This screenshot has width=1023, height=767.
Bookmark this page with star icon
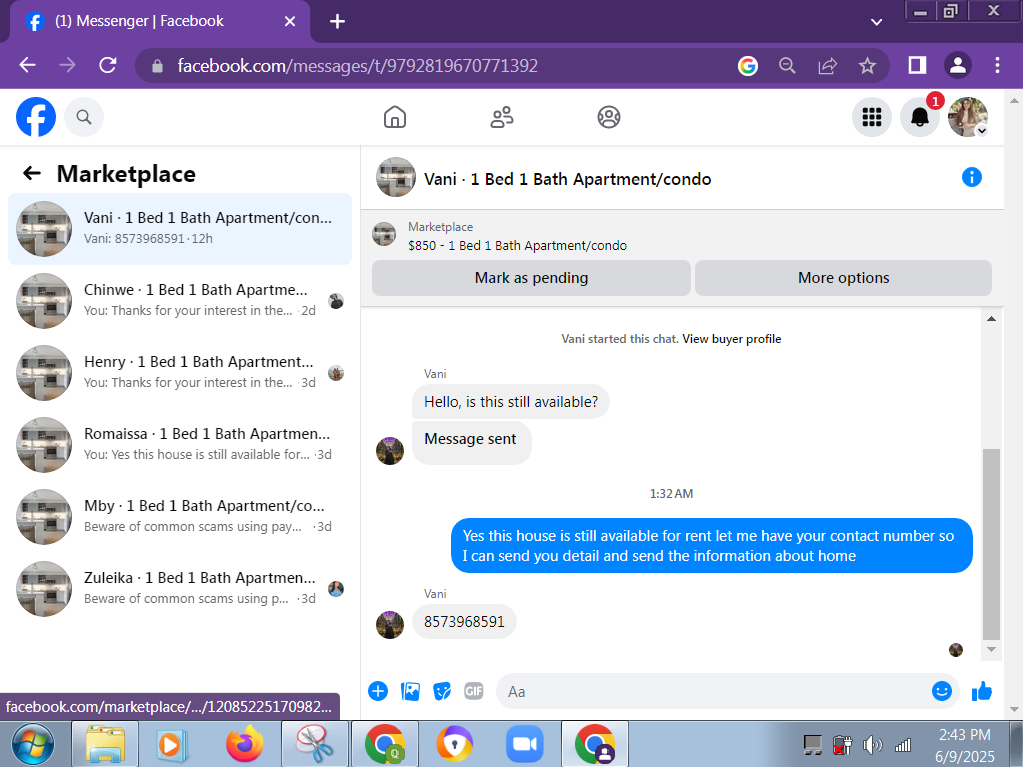867,65
